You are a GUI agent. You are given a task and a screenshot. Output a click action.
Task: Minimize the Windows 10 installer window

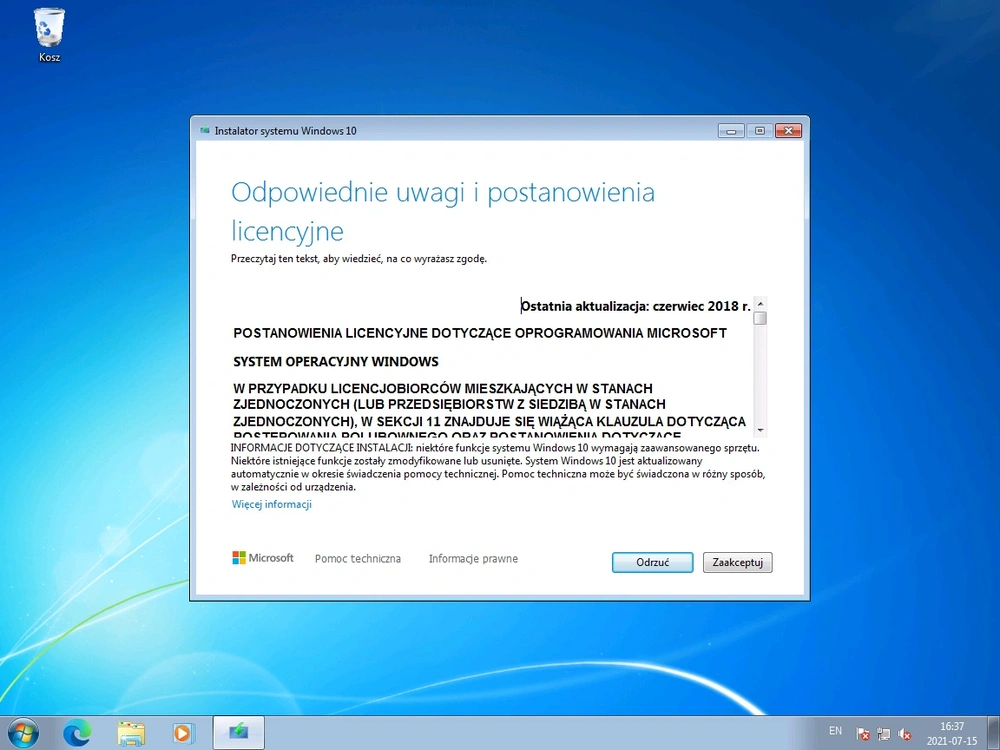pos(731,131)
